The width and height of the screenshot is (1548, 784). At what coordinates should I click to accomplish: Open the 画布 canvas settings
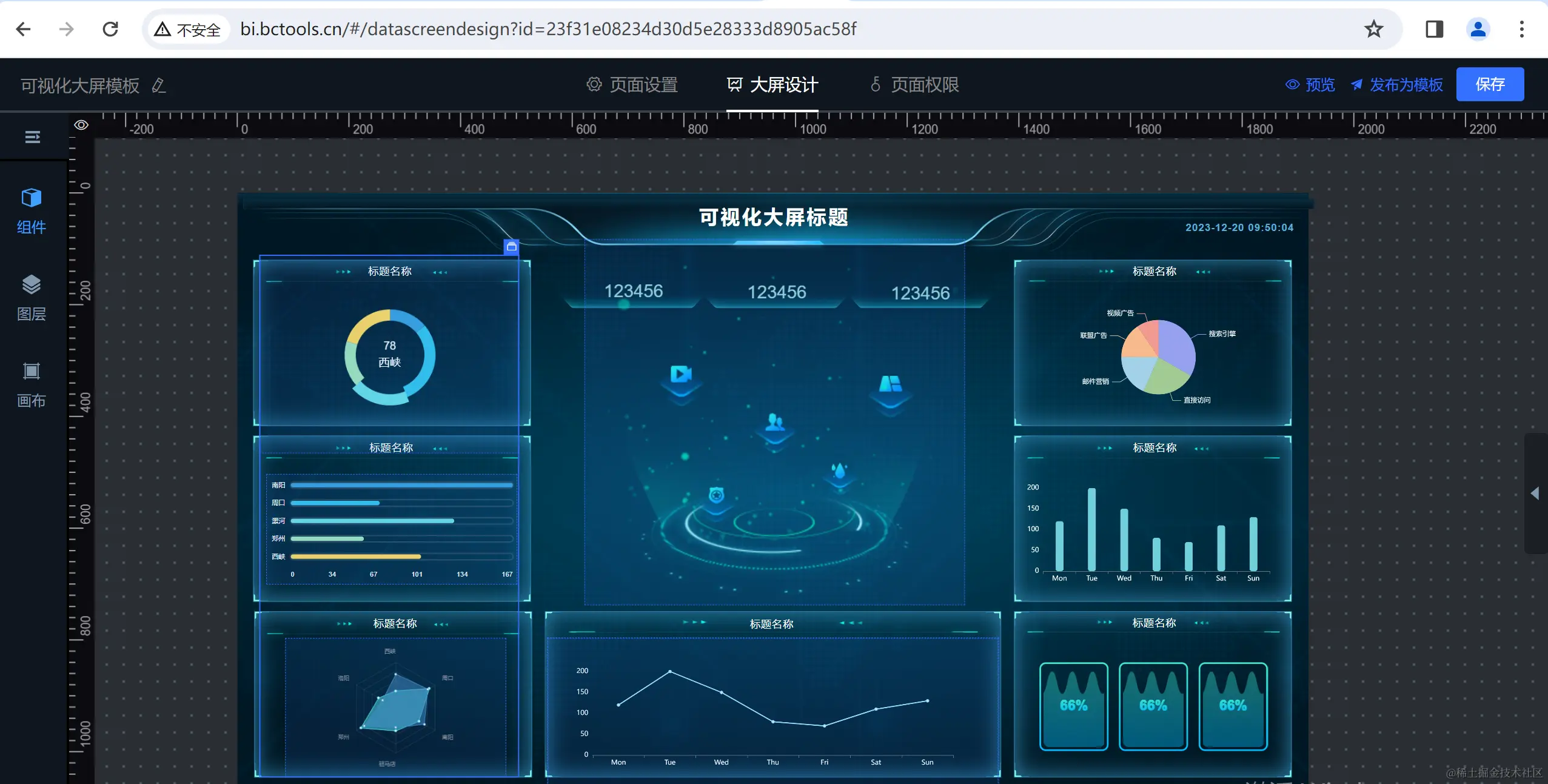coord(32,384)
